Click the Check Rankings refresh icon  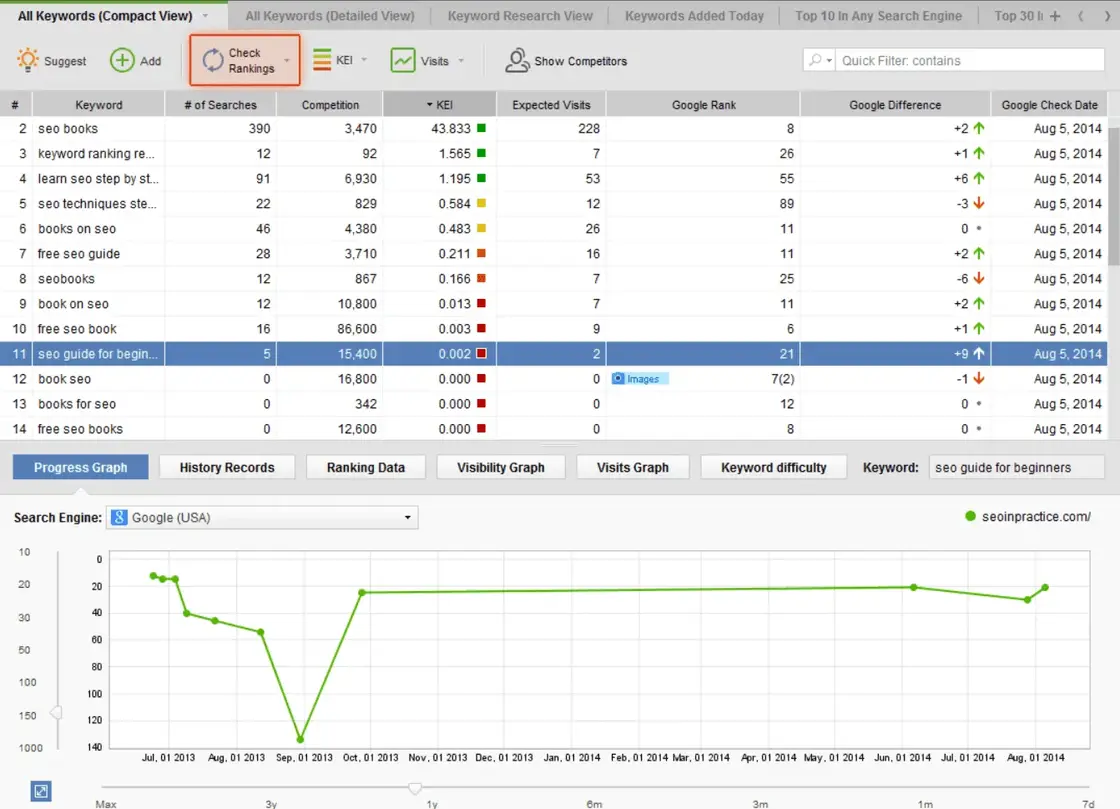tap(213, 61)
